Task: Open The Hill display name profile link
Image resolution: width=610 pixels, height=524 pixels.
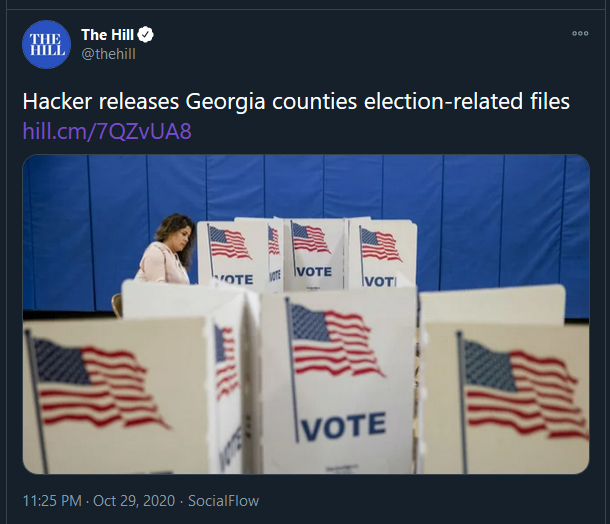Action: click(x=107, y=35)
